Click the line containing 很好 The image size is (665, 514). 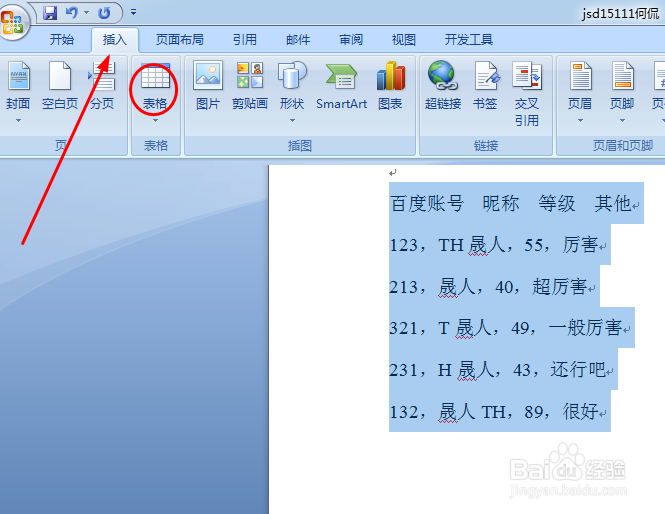[498, 411]
